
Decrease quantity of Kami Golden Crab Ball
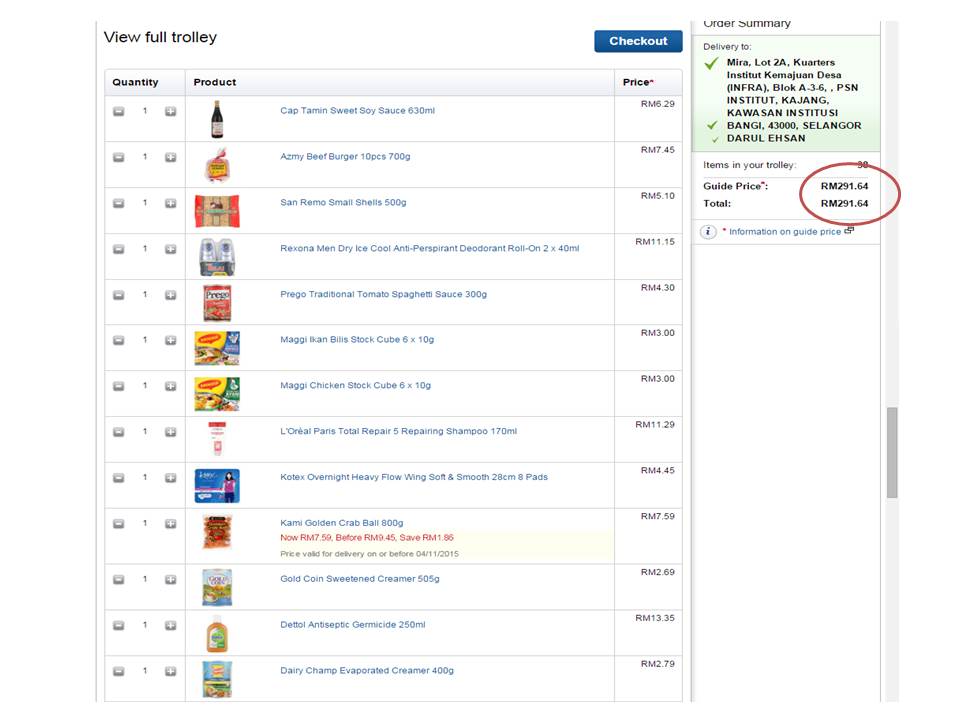(119, 524)
